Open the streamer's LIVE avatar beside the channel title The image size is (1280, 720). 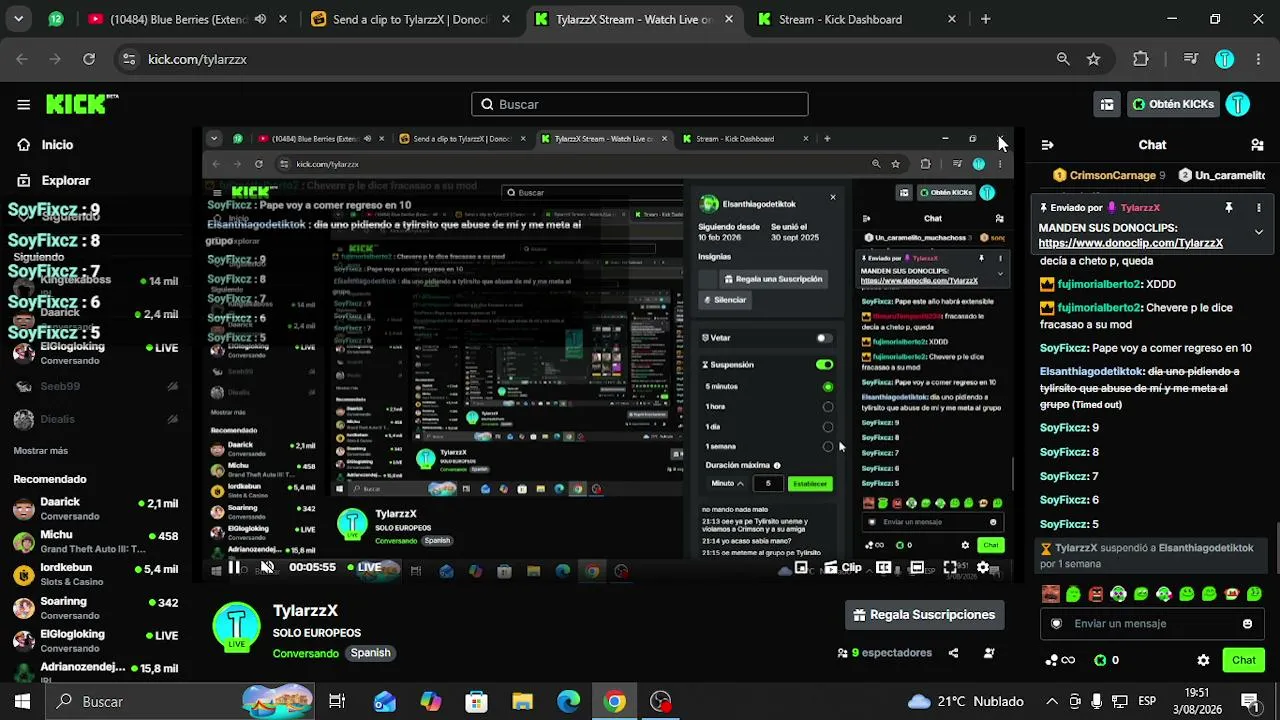tap(237, 626)
